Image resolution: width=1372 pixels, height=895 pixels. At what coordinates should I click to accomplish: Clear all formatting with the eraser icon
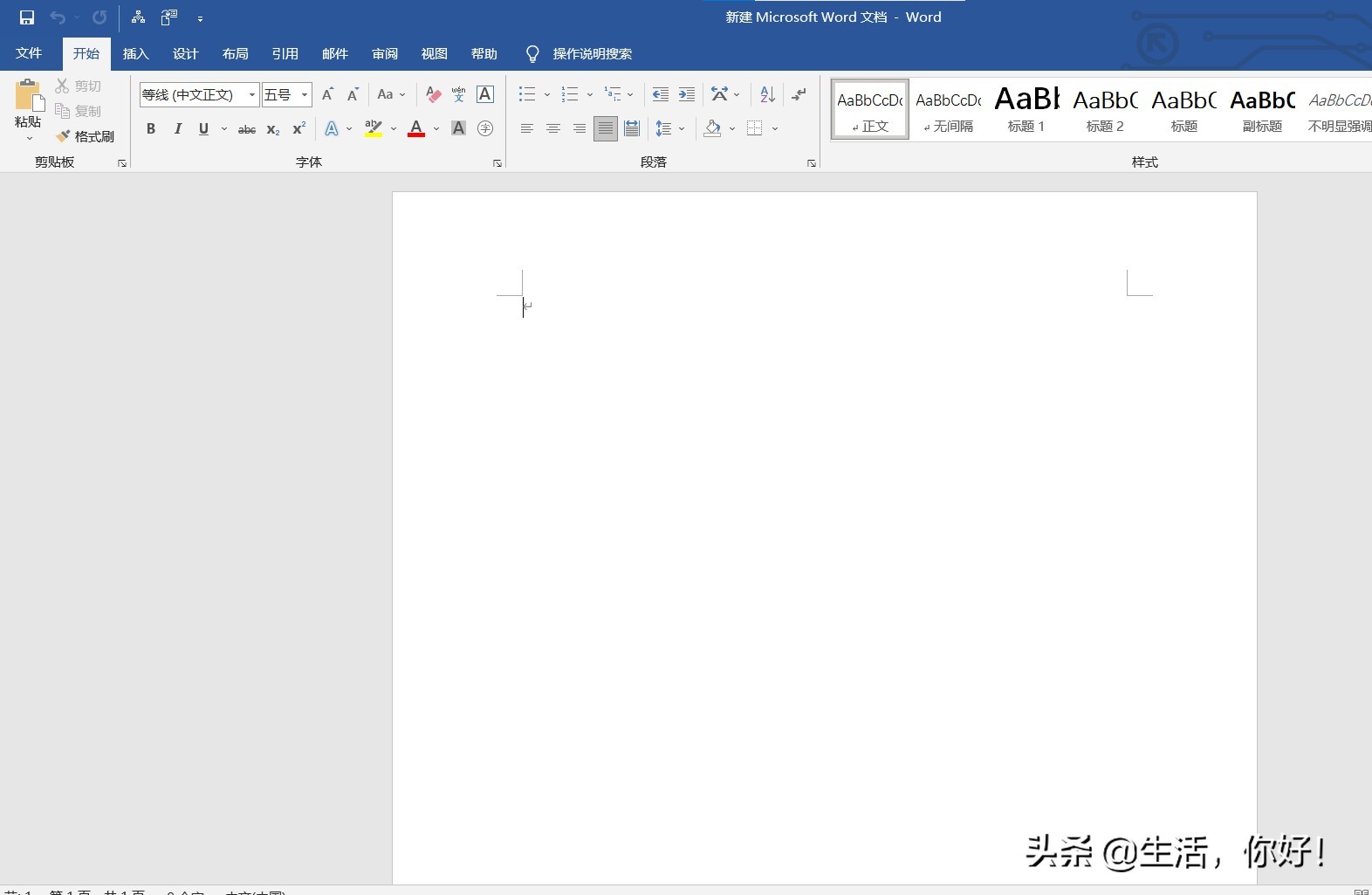tap(433, 94)
